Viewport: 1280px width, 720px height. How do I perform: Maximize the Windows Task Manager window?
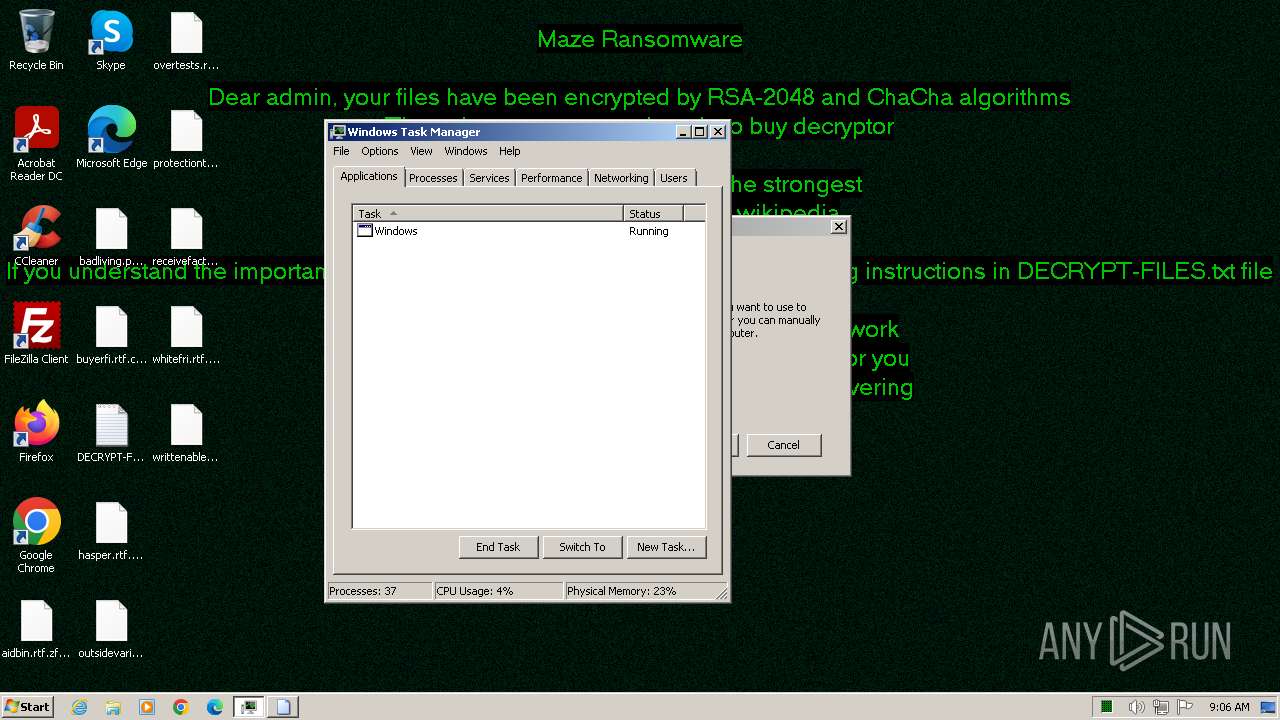tap(700, 132)
